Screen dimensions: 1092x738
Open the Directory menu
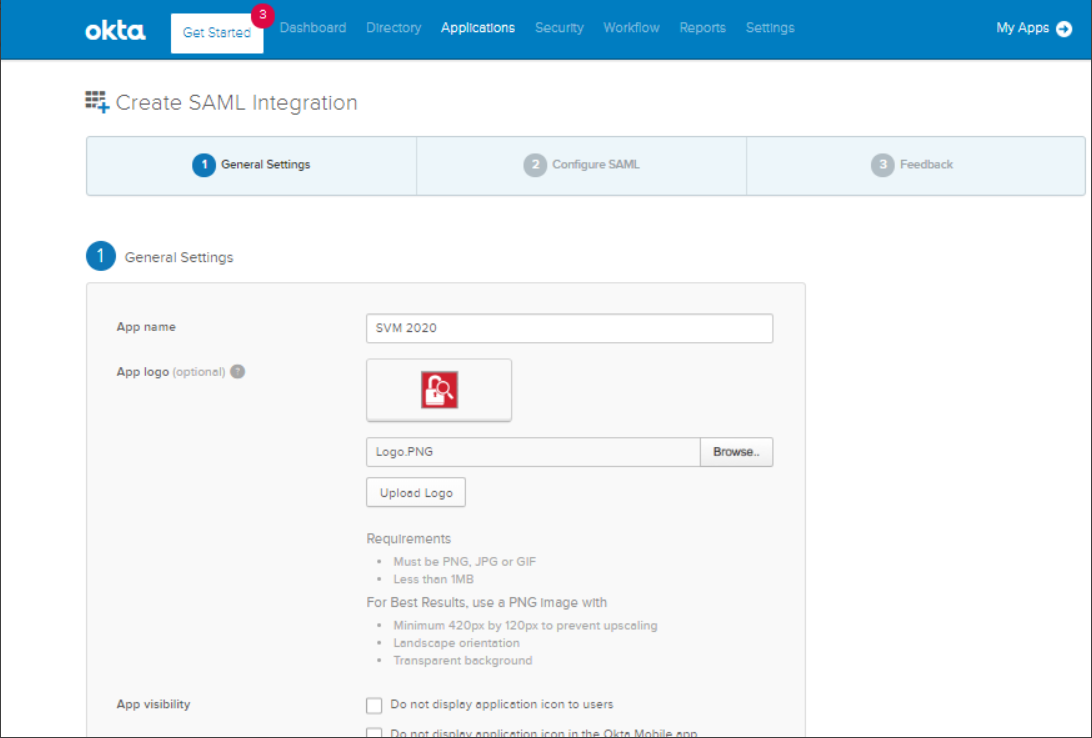394,28
